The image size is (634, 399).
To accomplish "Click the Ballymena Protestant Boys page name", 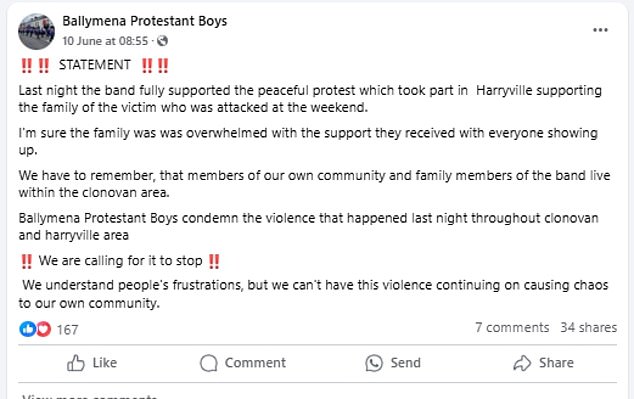I will pyautogui.click(x=144, y=21).
